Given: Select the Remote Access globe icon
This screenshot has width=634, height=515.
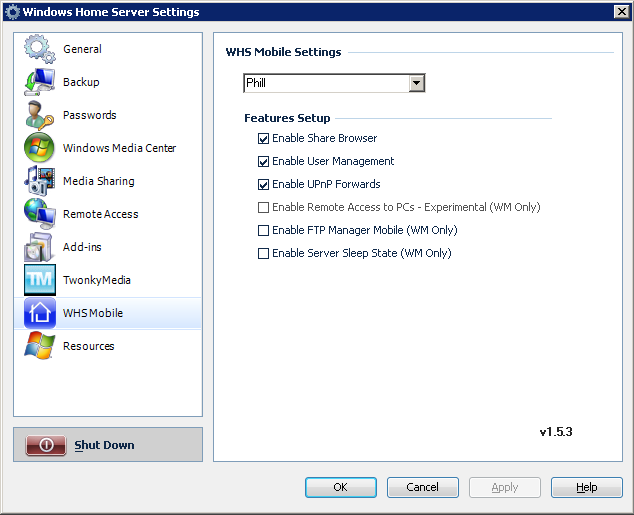Looking at the screenshot, I should (39, 214).
